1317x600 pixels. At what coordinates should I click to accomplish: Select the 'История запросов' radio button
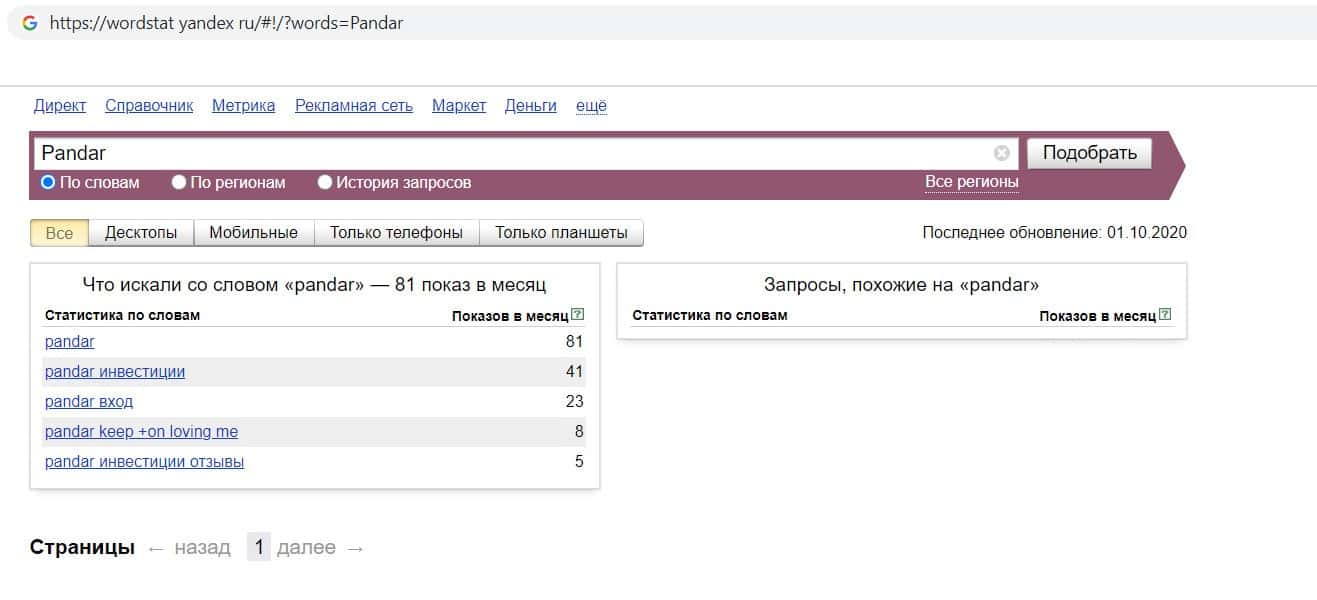click(x=325, y=182)
